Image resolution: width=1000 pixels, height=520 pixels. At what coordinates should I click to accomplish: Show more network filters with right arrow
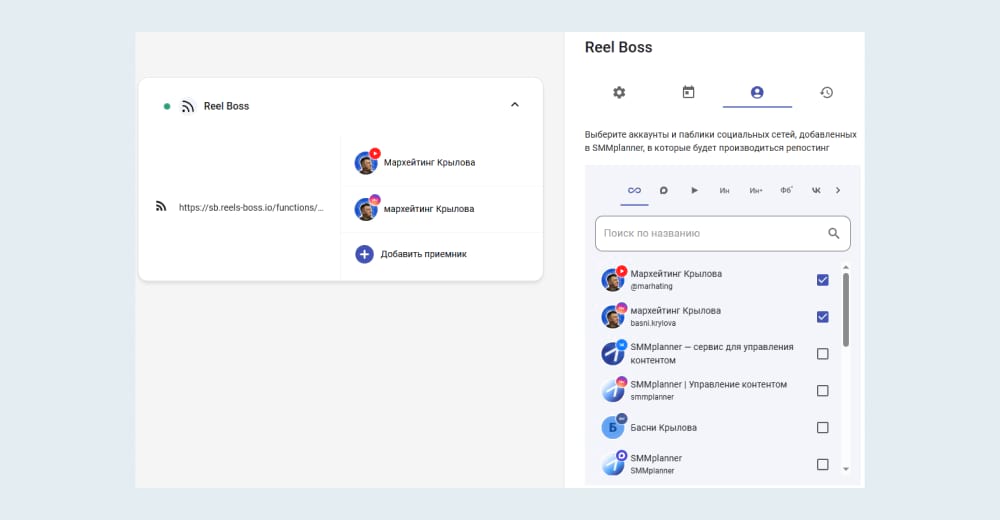[838, 190]
